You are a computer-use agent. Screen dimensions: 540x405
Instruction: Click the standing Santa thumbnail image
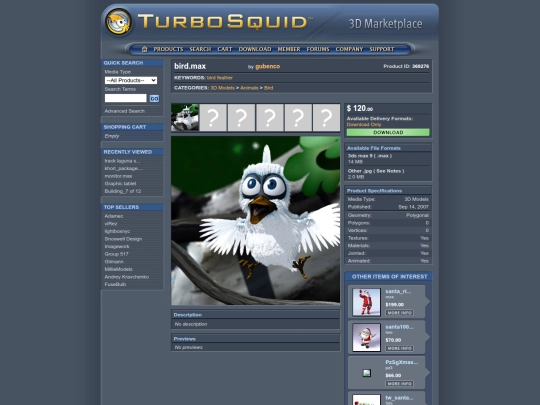pos(366,302)
